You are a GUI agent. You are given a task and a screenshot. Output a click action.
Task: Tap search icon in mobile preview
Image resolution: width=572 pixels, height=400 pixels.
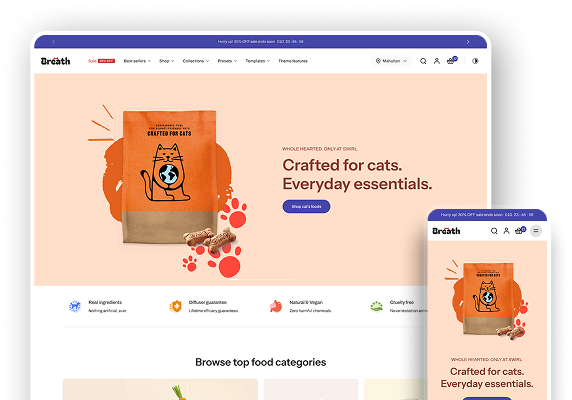point(494,231)
